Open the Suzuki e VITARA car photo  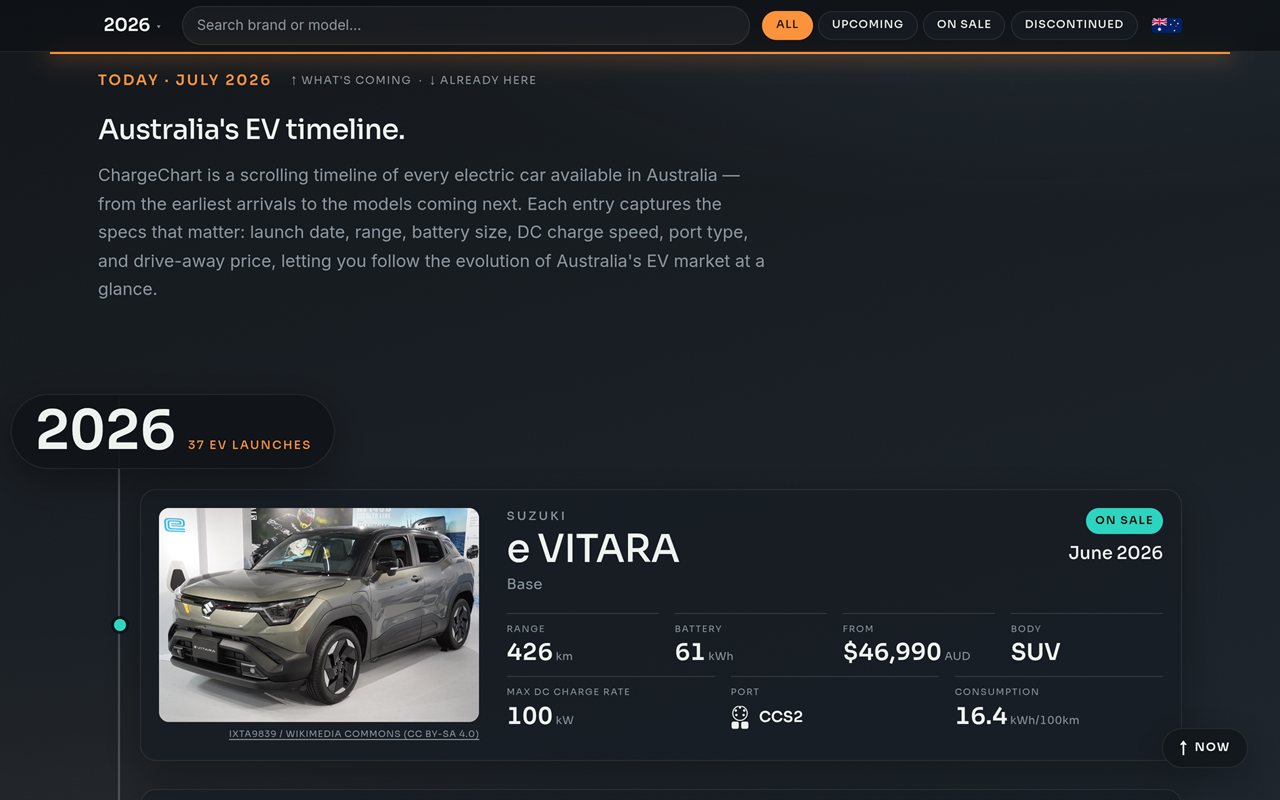point(319,615)
